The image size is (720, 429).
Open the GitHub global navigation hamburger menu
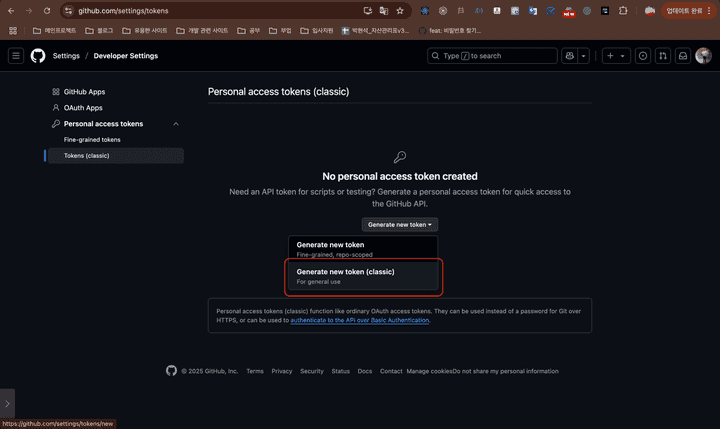pyautogui.click(x=16, y=56)
